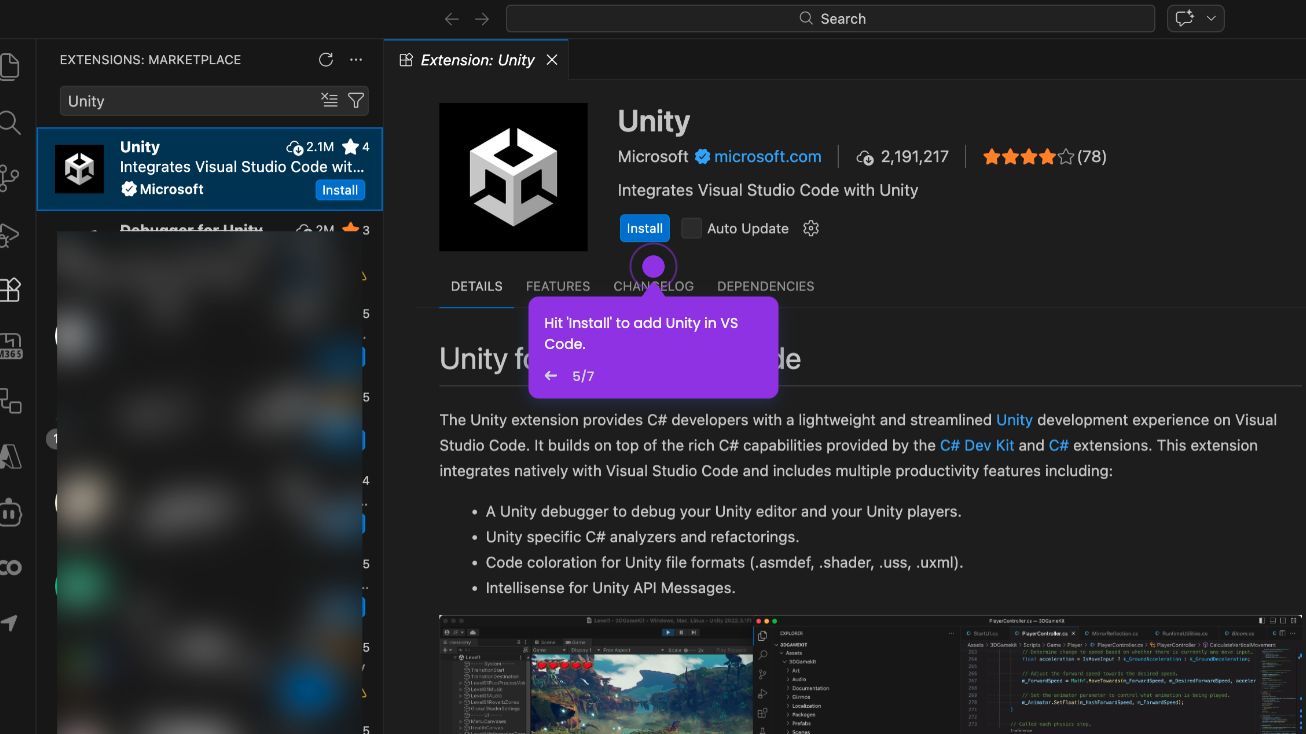Click the connected-squares icon in activity bar
The height and width of the screenshot is (734, 1306).
pyautogui.click(x=9, y=401)
